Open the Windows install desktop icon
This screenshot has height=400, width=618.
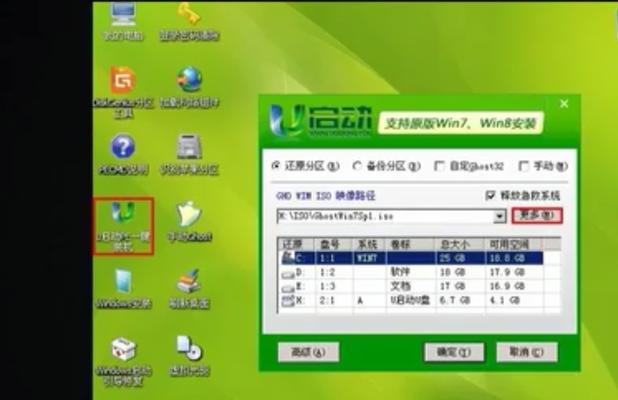(123, 288)
